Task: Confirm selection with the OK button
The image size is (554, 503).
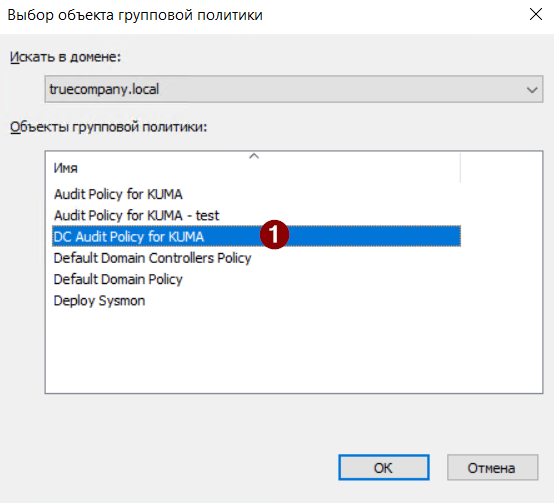Action: coord(384,467)
